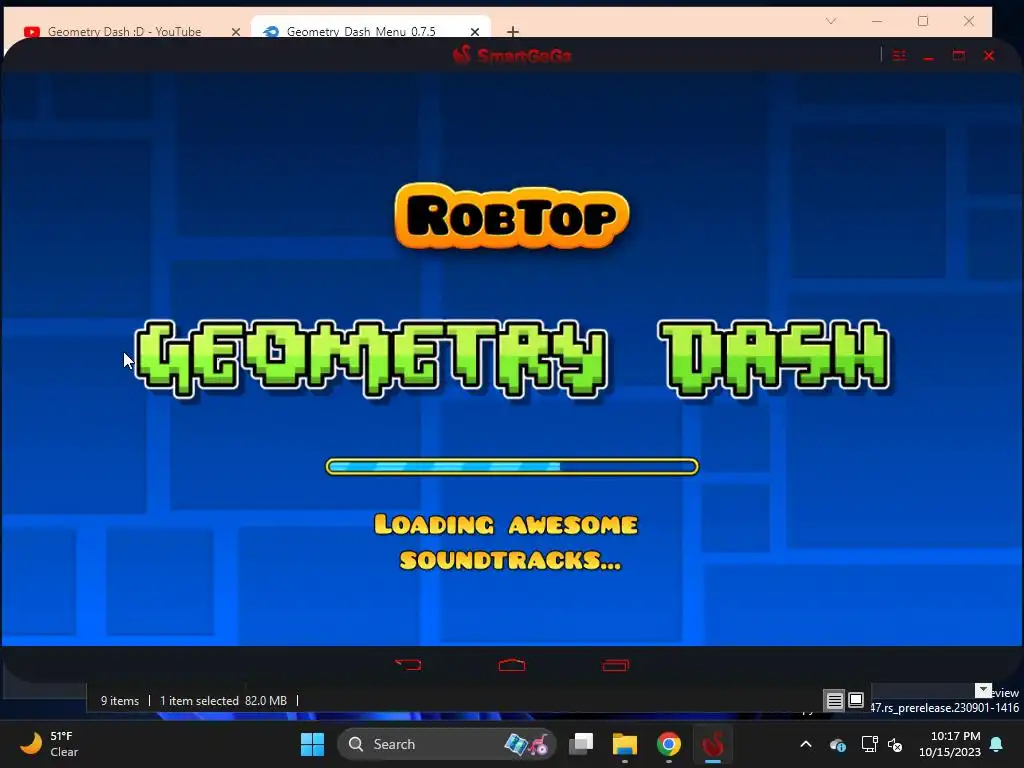Open File Explorer from the taskbar

click(x=624, y=744)
